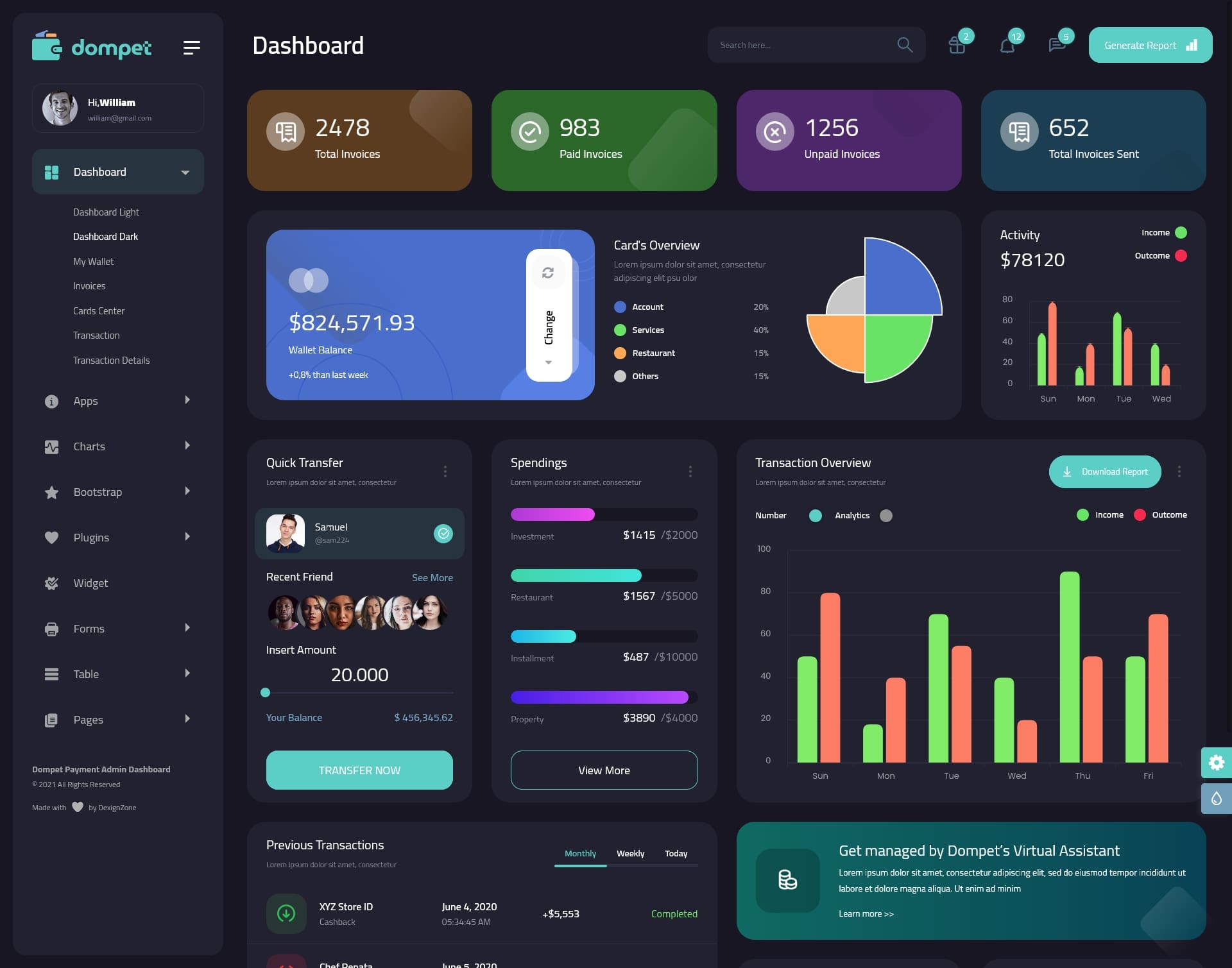The height and width of the screenshot is (968, 1232).
Task: Select the Monthly tab in Previous Transactions
Action: [x=580, y=853]
